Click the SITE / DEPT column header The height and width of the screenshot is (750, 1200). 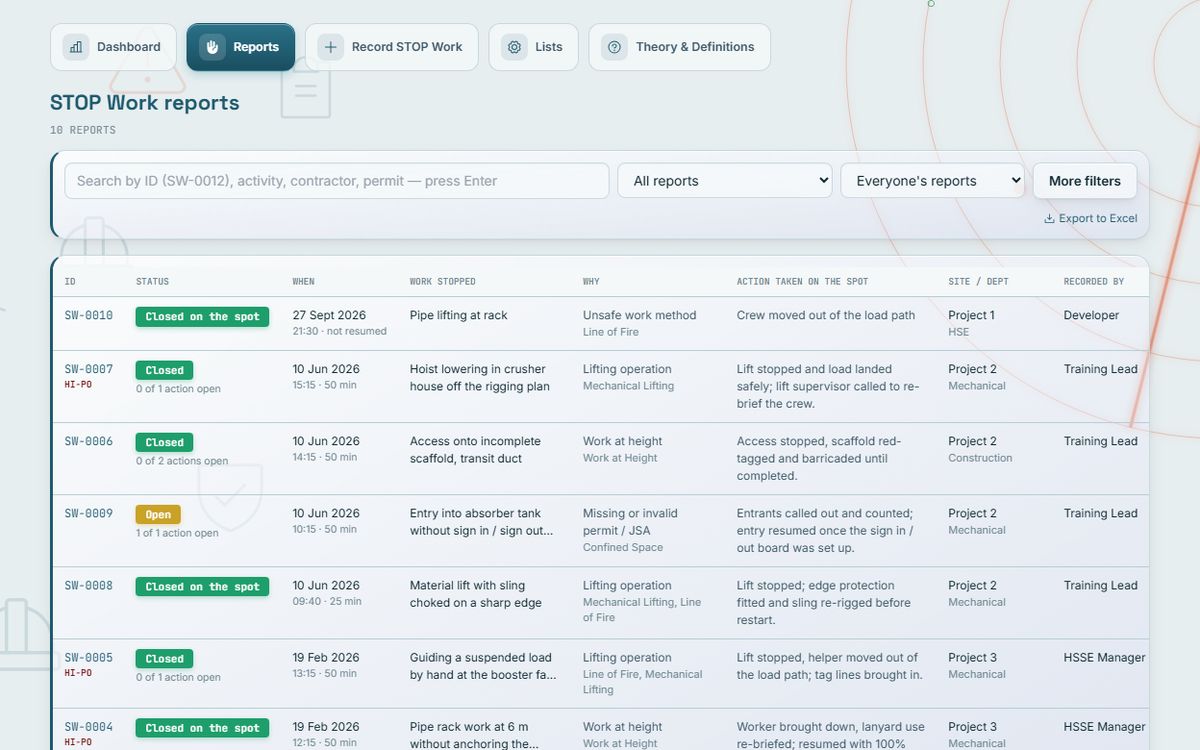tap(978, 282)
